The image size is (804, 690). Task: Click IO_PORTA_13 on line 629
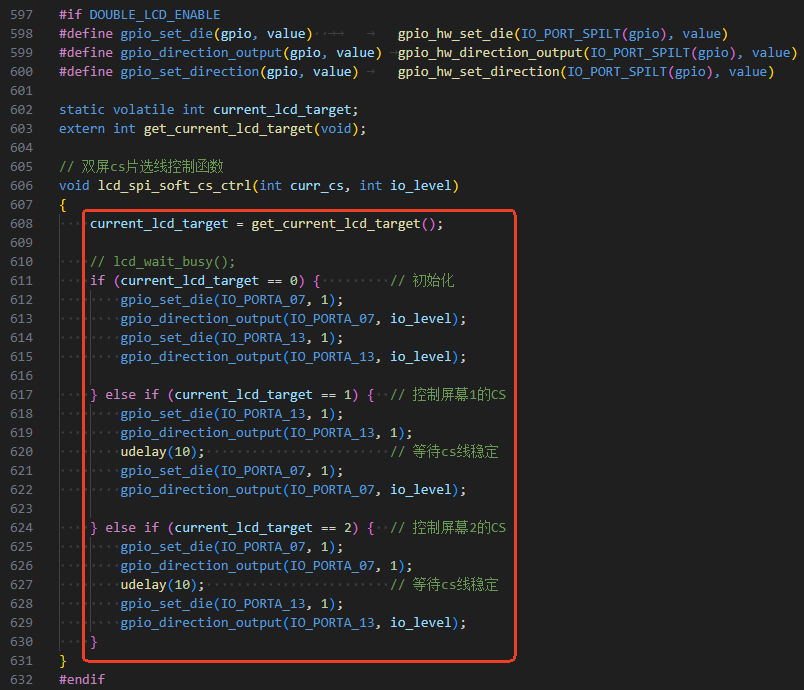point(332,623)
